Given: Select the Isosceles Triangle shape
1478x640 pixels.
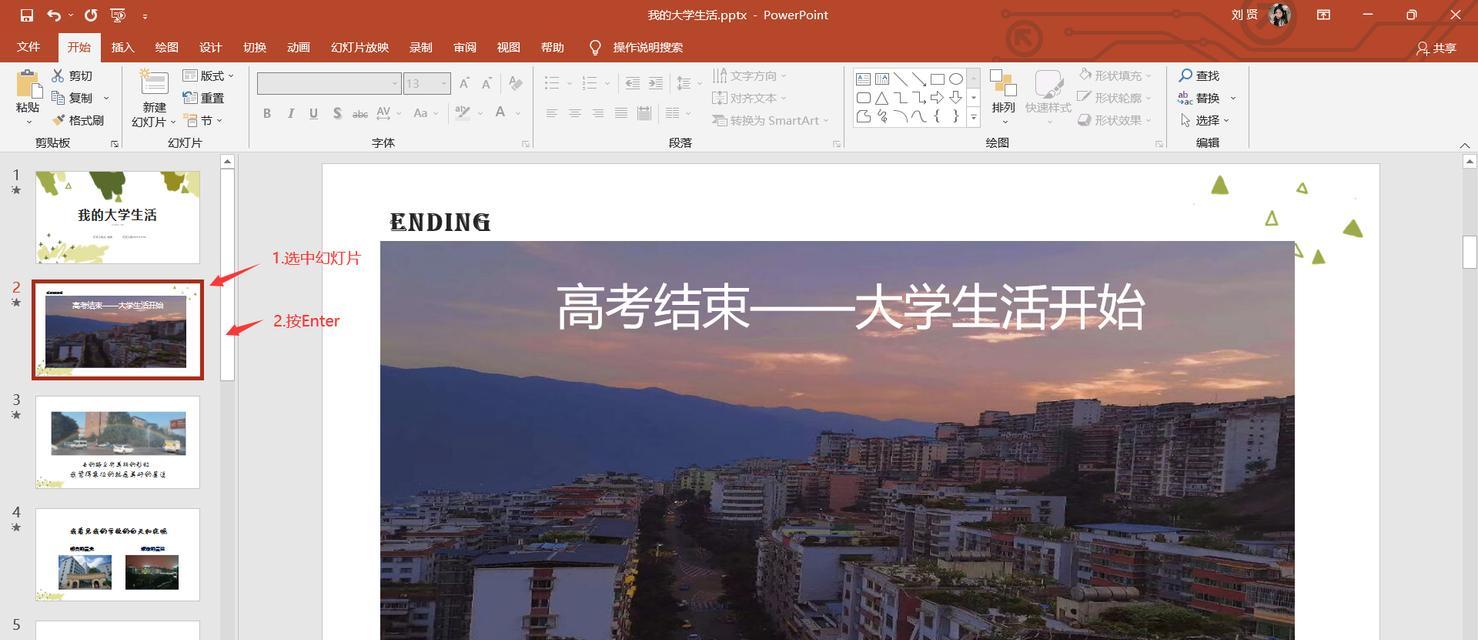Looking at the screenshot, I should click(x=882, y=98).
